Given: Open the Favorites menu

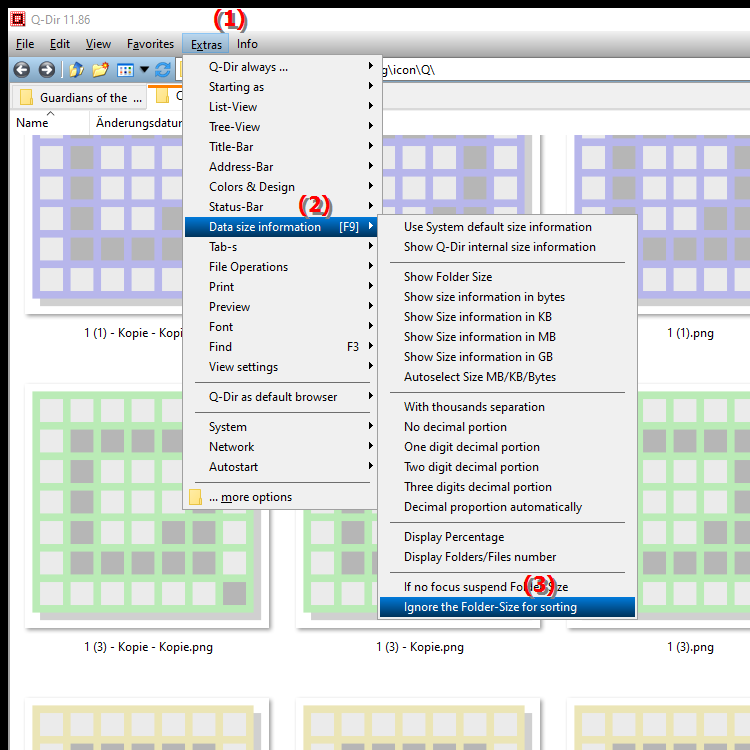Looking at the screenshot, I should tap(150, 44).
